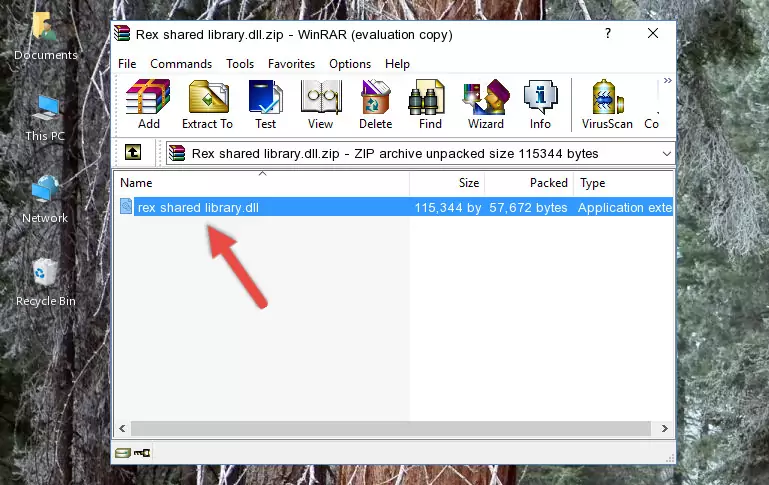Open the Help menu
This screenshot has width=769, height=485.
[x=397, y=64]
